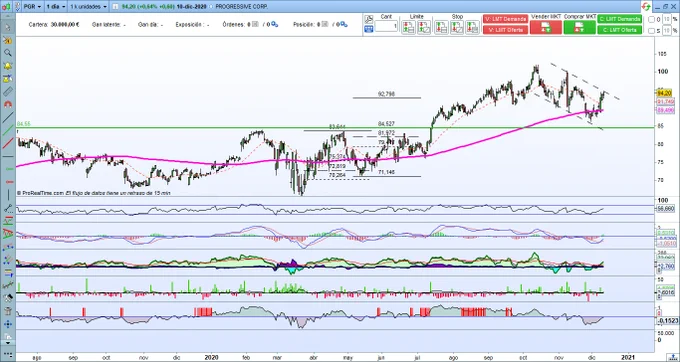This screenshot has height=362, width=680.
Task: Open the wrench order settings icon
Action: tap(369, 20)
